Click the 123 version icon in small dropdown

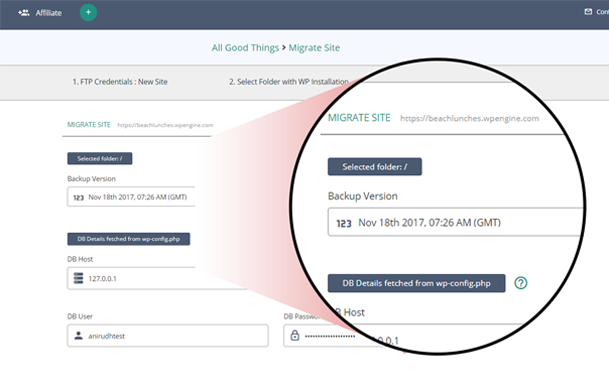[78, 197]
